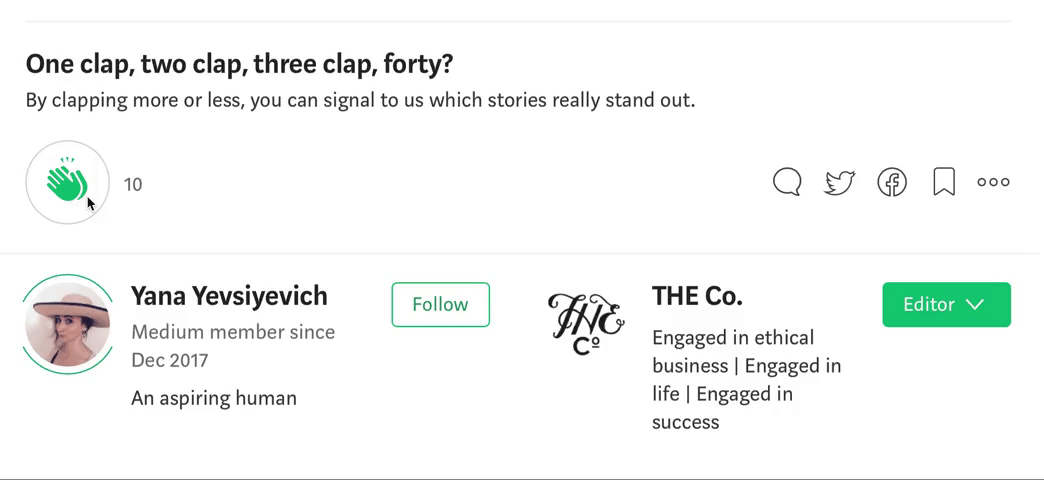Click the 'One clap, two clap' heading
The height and width of the screenshot is (480, 1044).
239,65
